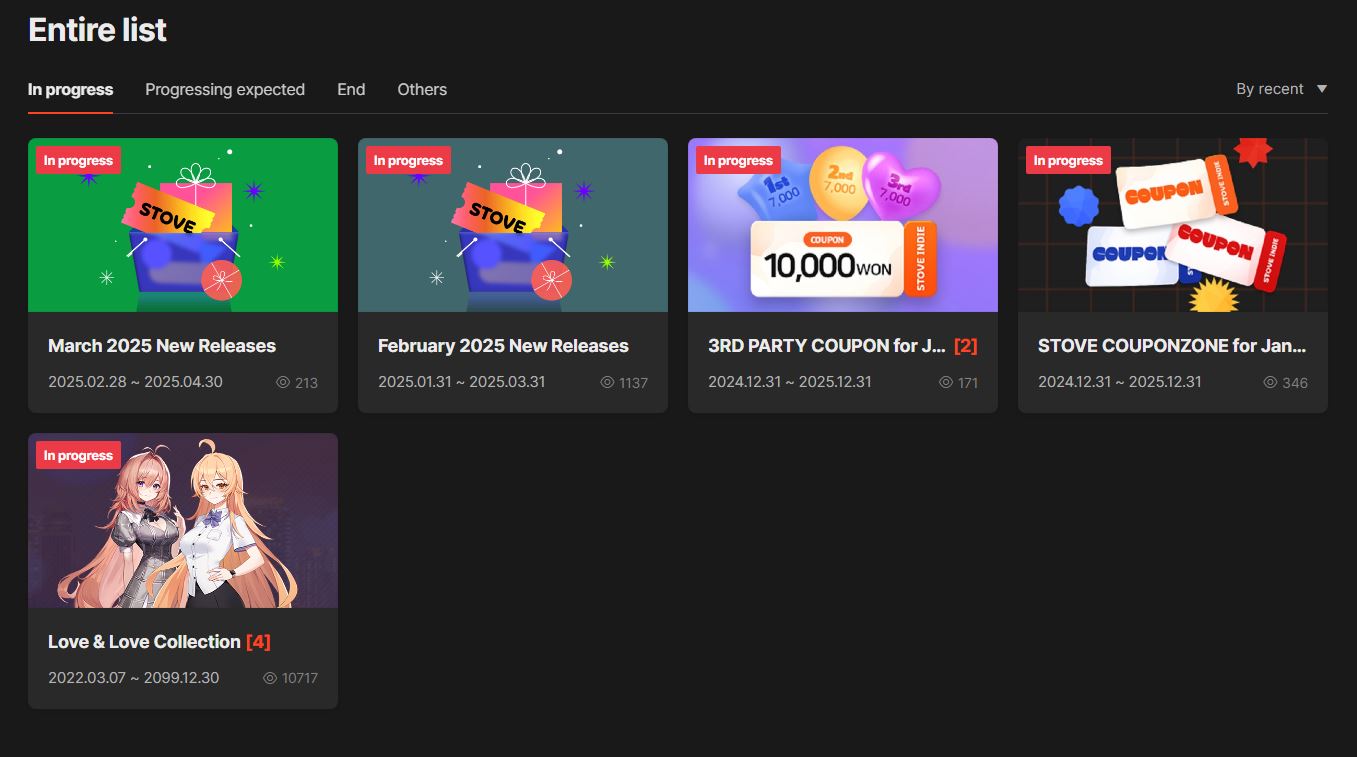This screenshot has width=1357, height=757.
Task: Open the By recent sort dropdown
Action: pos(1281,89)
